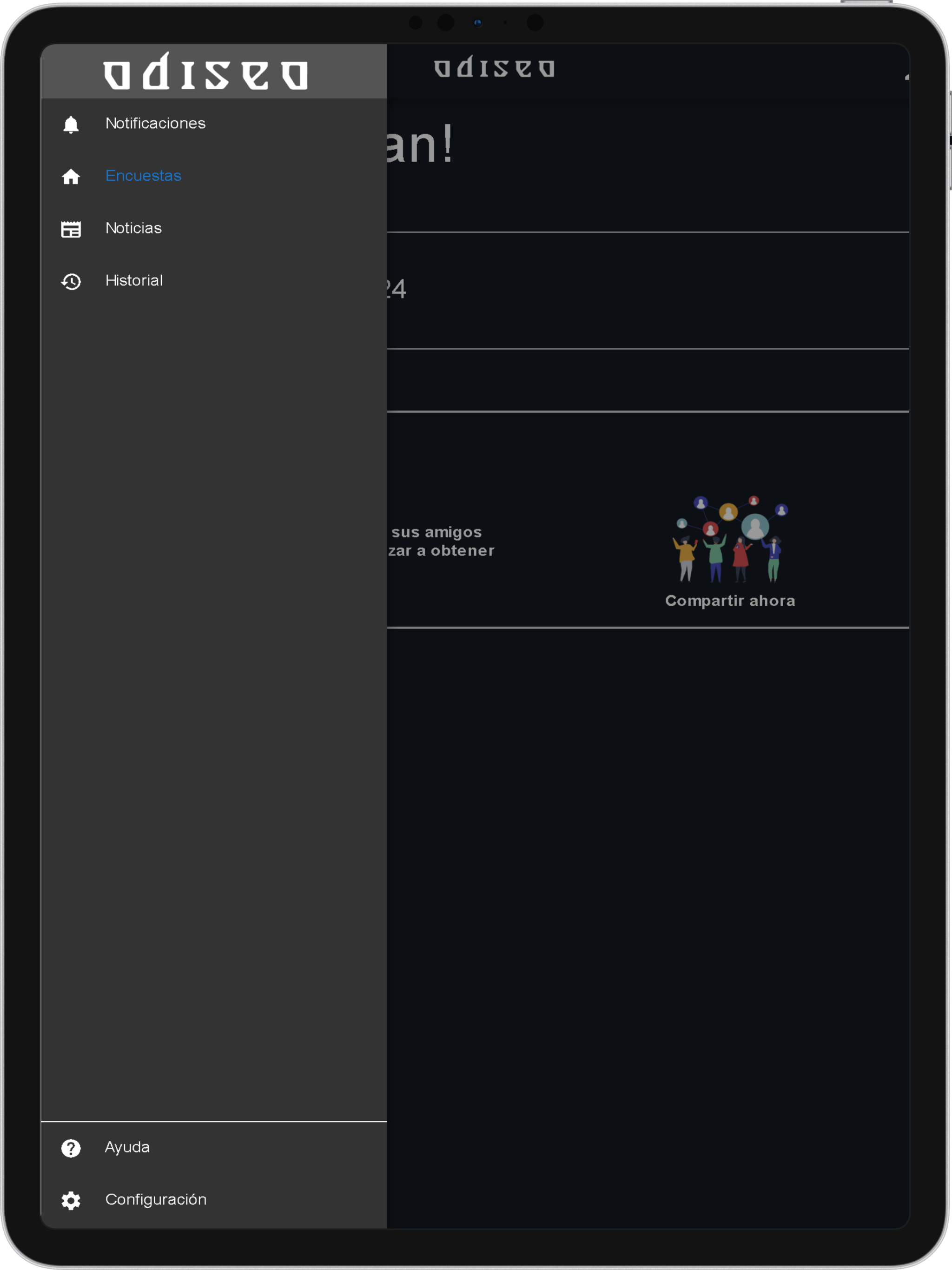Click the Notificaciones bell icon
This screenshot has height=1270, width=952.
pyautogui.click(x=71, y=124)
